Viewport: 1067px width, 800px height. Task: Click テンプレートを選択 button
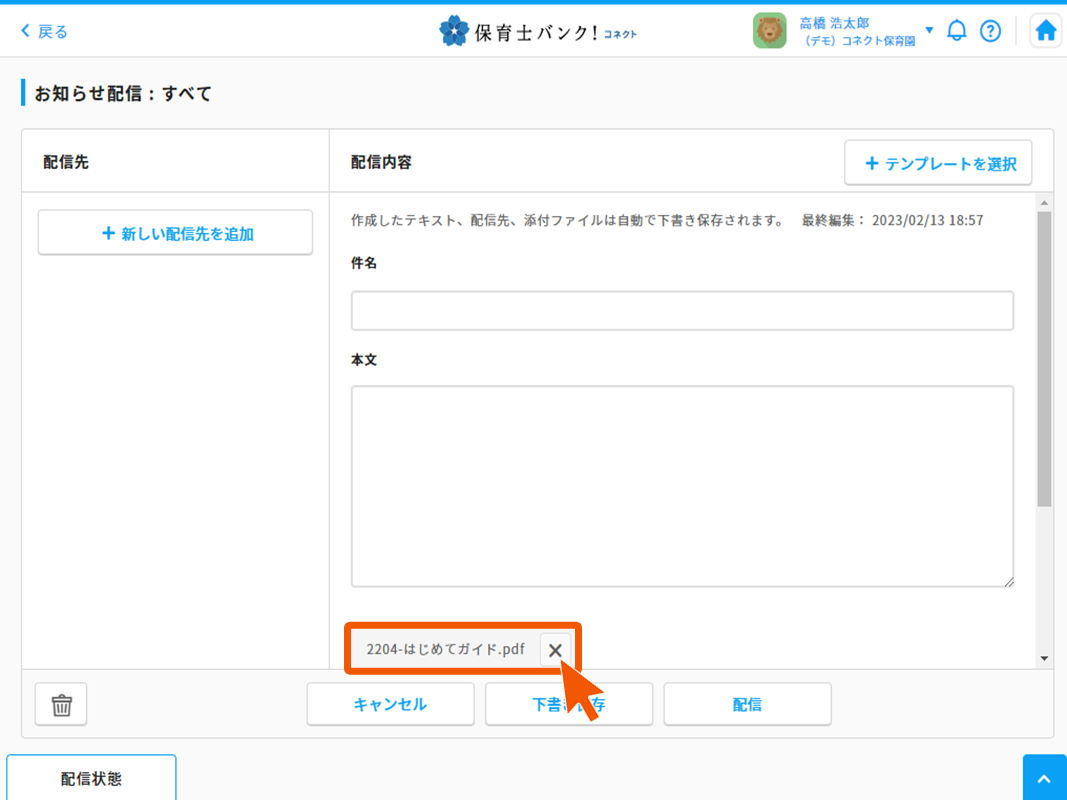[x=938, y=163]
